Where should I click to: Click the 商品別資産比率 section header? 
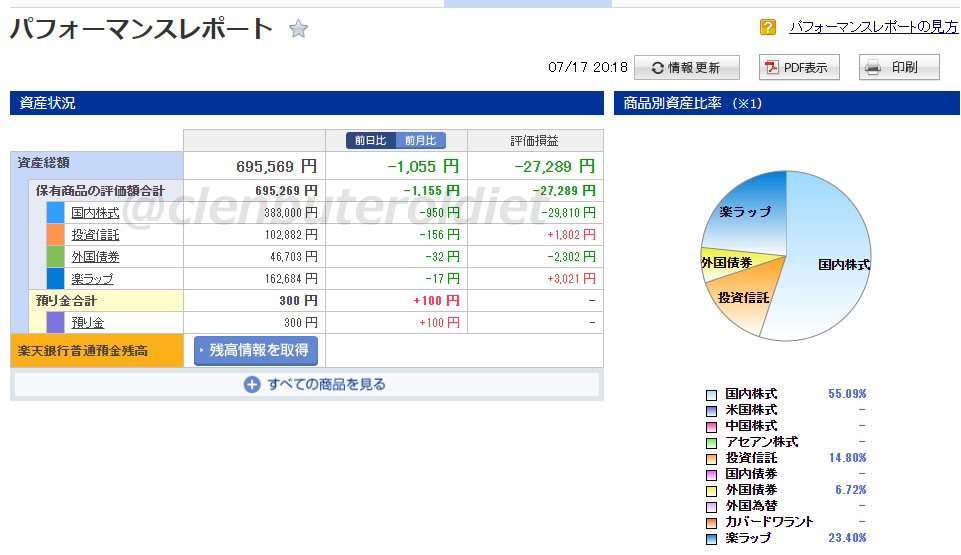(x=787, y=103)
